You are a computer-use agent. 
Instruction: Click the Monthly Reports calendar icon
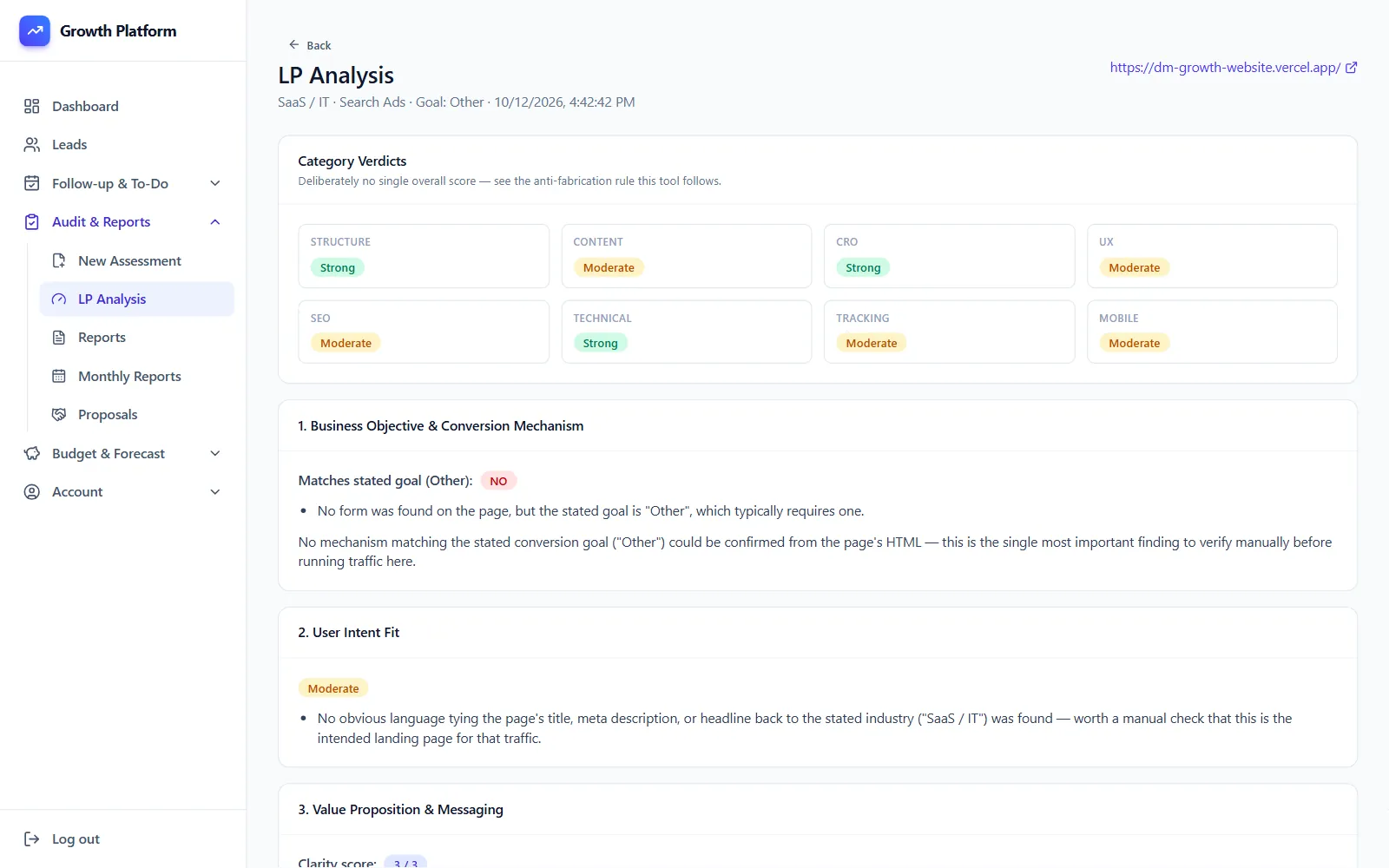point(59,376)
